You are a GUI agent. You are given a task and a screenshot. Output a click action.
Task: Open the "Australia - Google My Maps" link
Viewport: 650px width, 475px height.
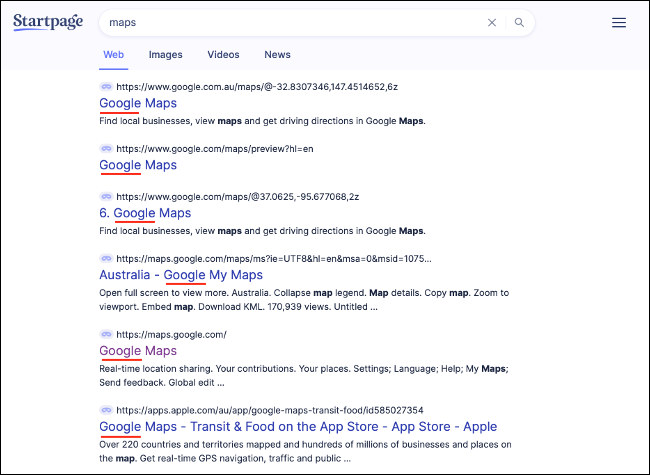181,275
